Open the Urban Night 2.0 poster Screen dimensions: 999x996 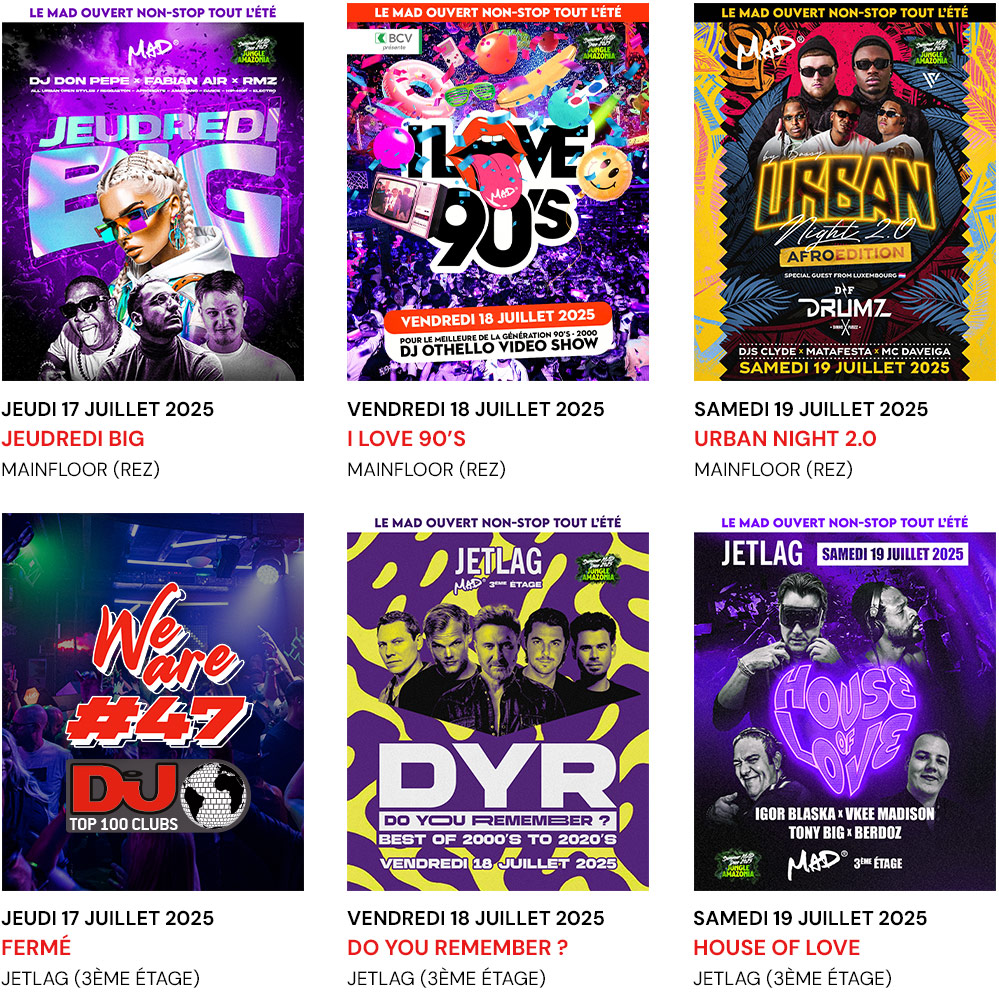click(844, 192)
